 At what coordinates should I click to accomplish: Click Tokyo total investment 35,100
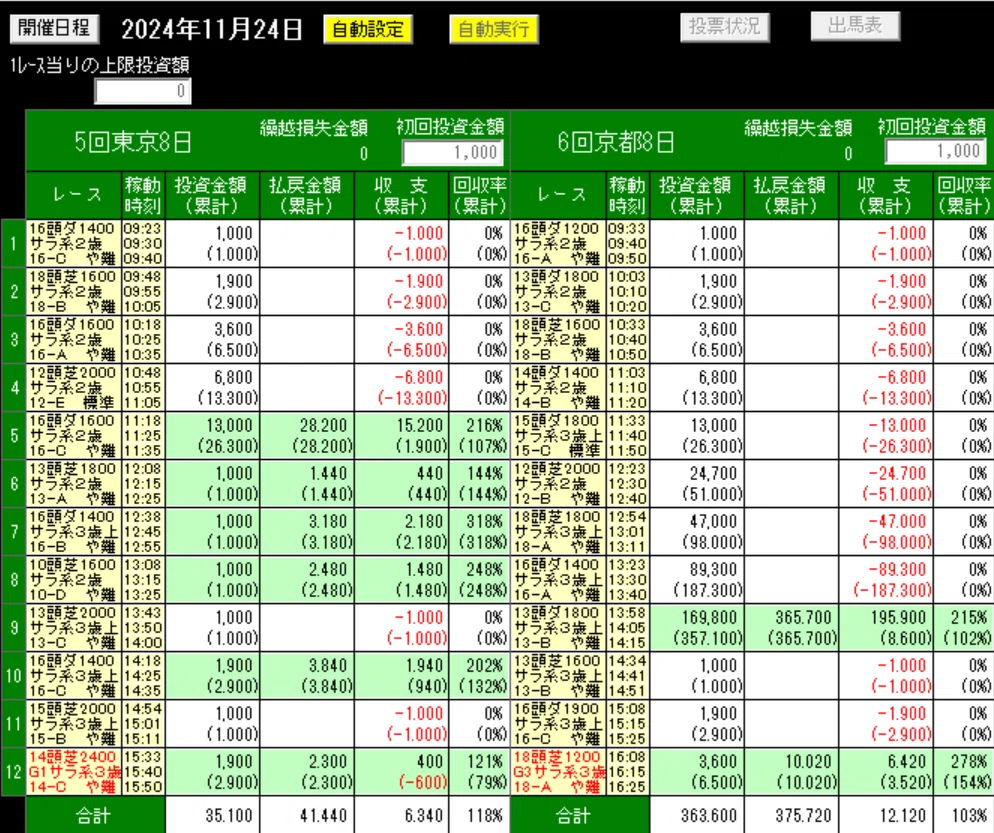coord(212,815)
